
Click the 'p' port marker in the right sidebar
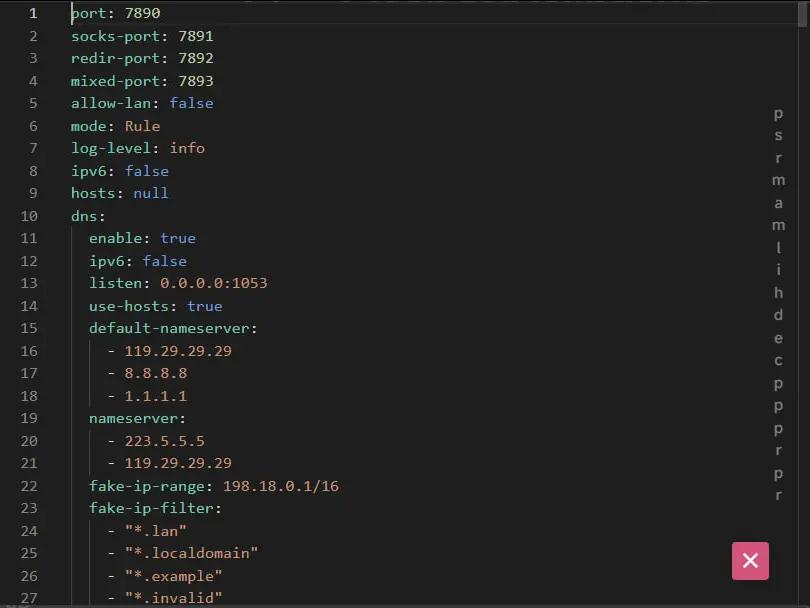tap(778, 114)
